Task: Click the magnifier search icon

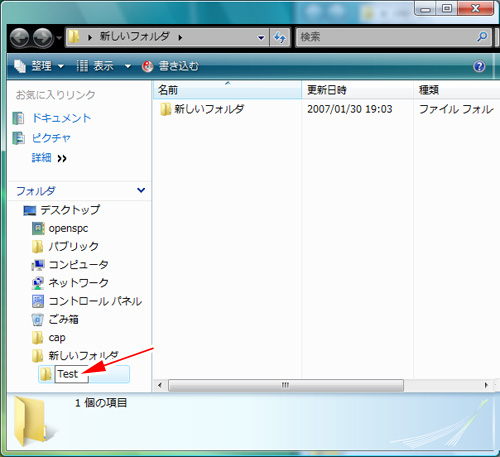Action: click(482, 37)
